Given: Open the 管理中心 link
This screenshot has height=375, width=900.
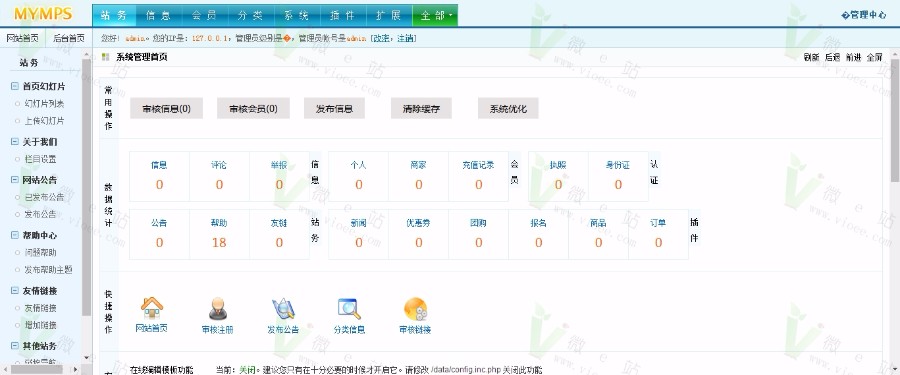Looking at the screenshot, I should pos(864,16).
